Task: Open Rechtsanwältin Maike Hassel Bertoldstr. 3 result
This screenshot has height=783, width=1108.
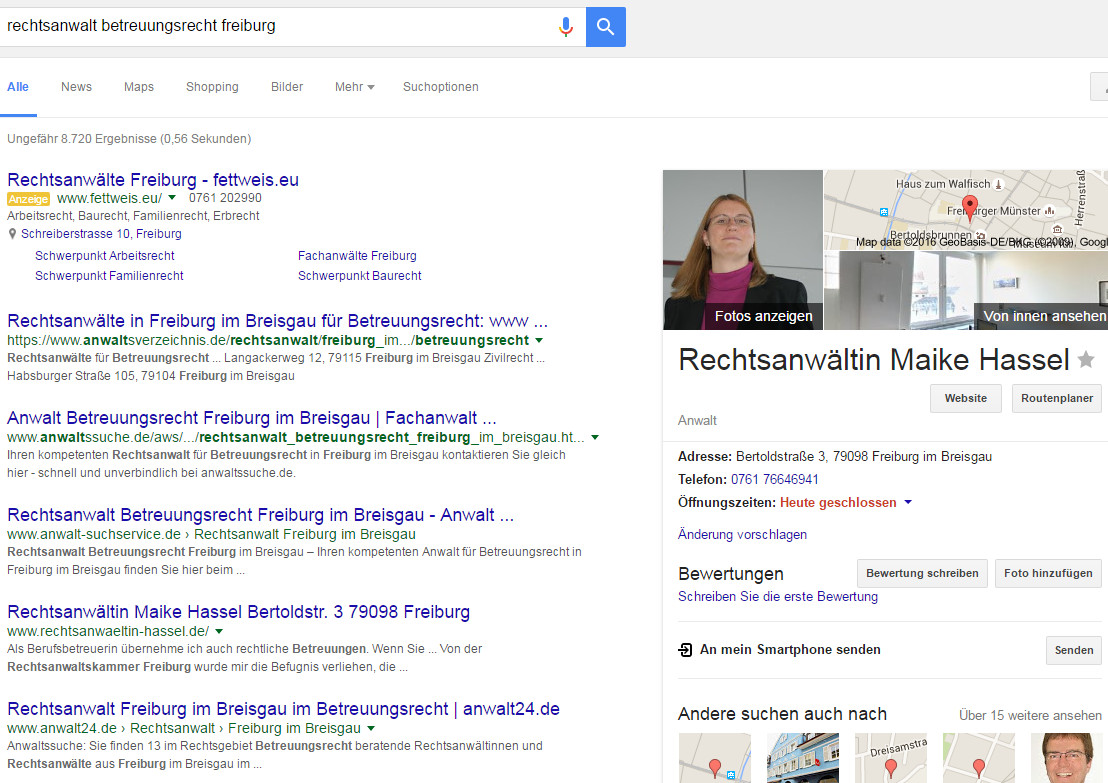Action: click(238, 612)
